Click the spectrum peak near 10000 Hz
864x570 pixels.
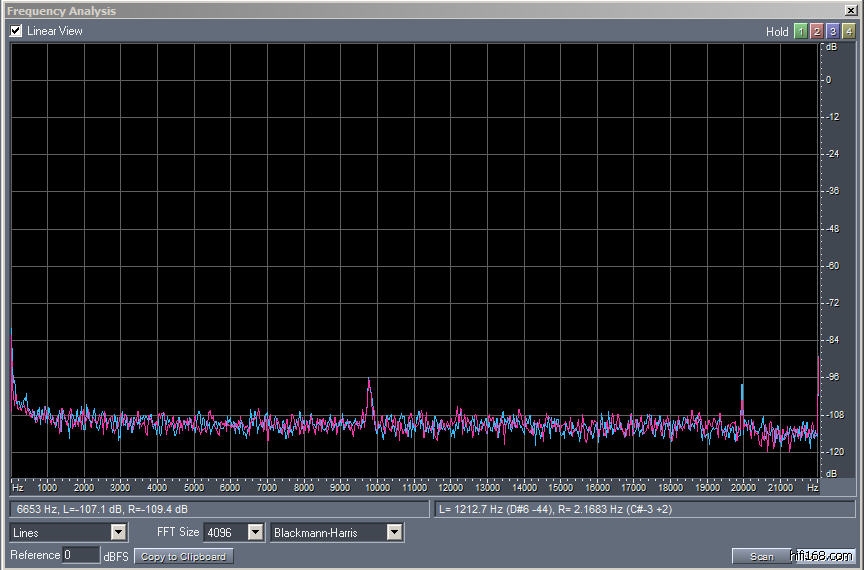pyautogui.click(x=369, y=384)
